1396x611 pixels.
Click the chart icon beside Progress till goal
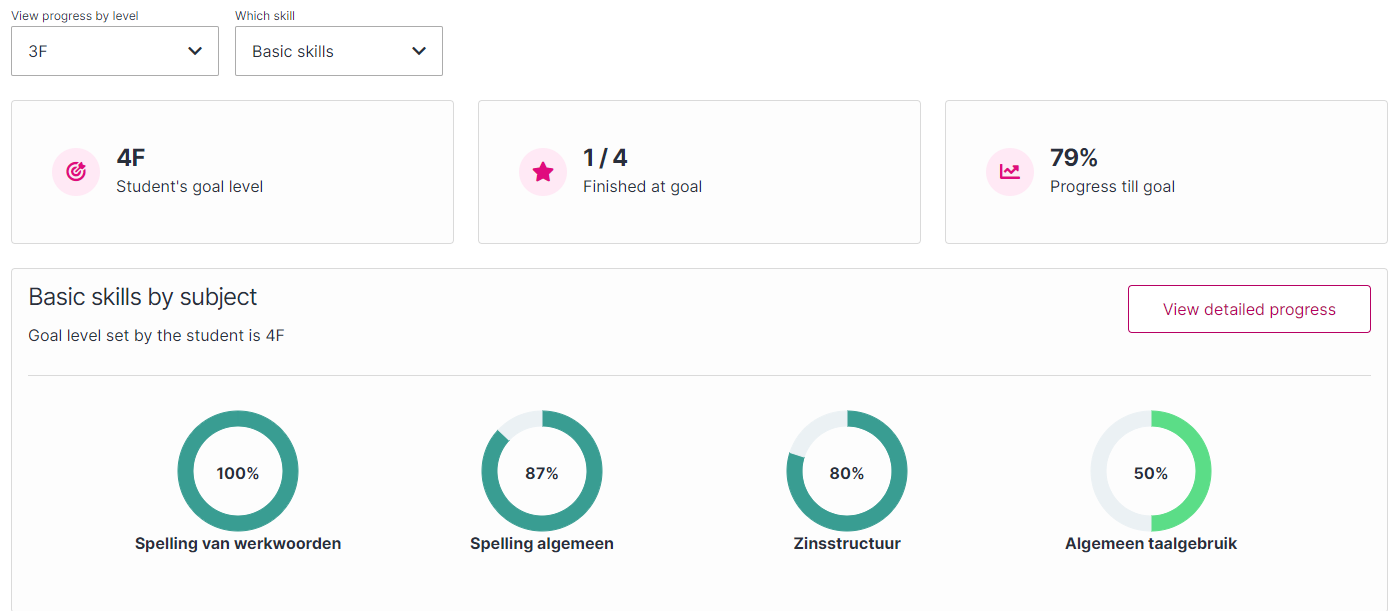click(x=1010, y=172)
